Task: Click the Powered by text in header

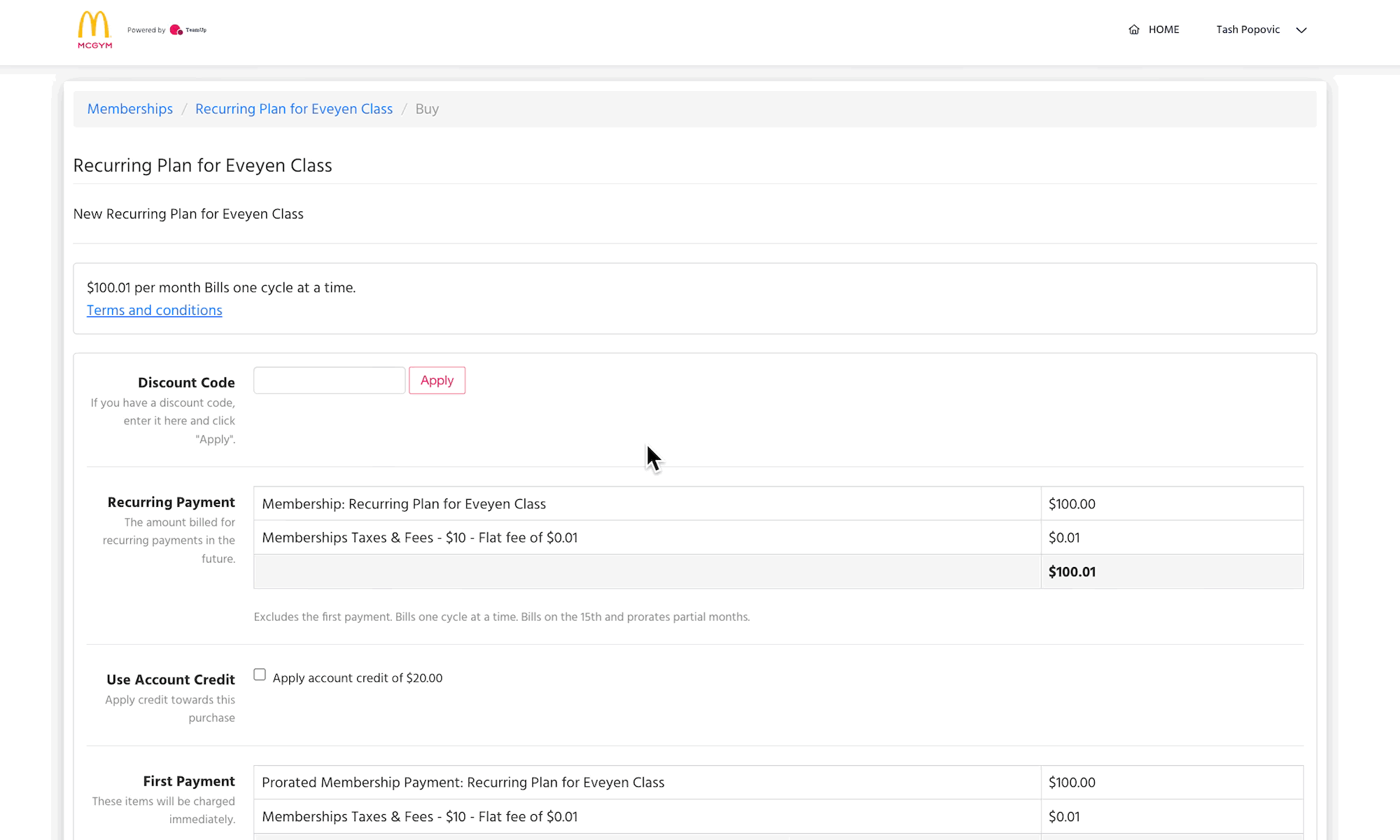Action: pyautogui.click(x=146, y=30)
